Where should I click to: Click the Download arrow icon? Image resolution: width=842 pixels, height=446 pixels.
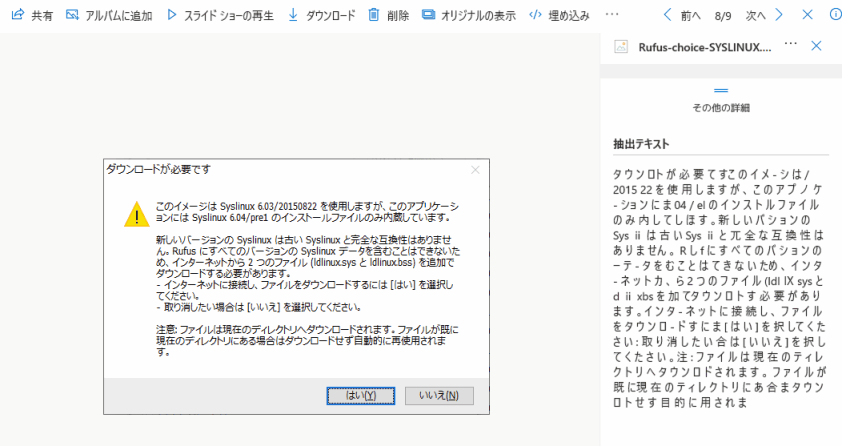pos(293,14)
